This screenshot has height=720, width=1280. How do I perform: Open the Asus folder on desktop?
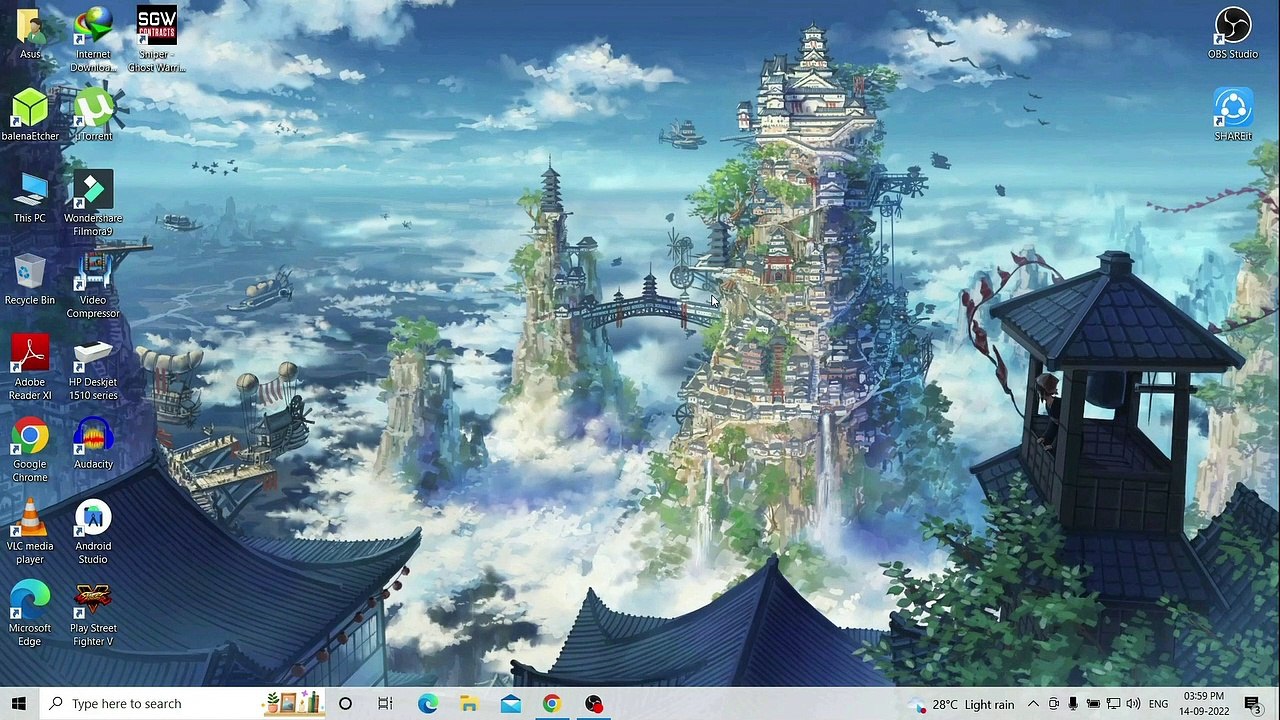pyautogui.click(x=30, y=33)
